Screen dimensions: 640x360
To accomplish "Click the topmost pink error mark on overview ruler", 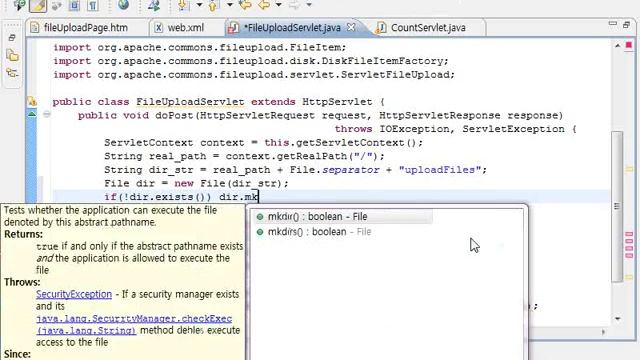I will [629, 234].
